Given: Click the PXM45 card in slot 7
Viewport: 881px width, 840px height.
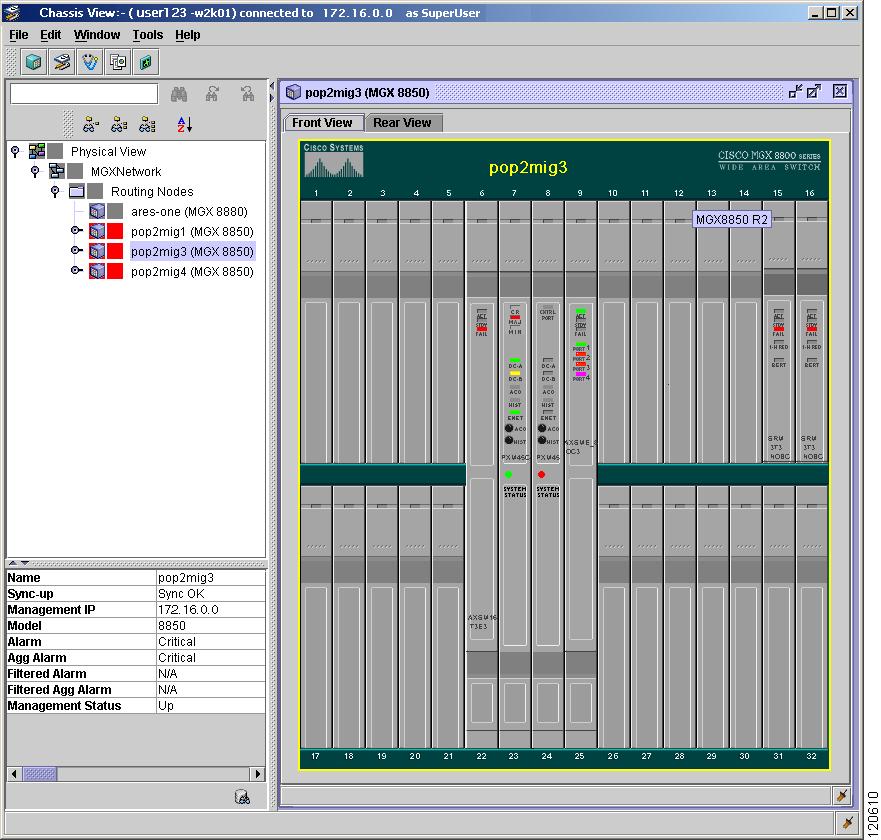Looking at the screenshot, I should [x=515, y=475].
